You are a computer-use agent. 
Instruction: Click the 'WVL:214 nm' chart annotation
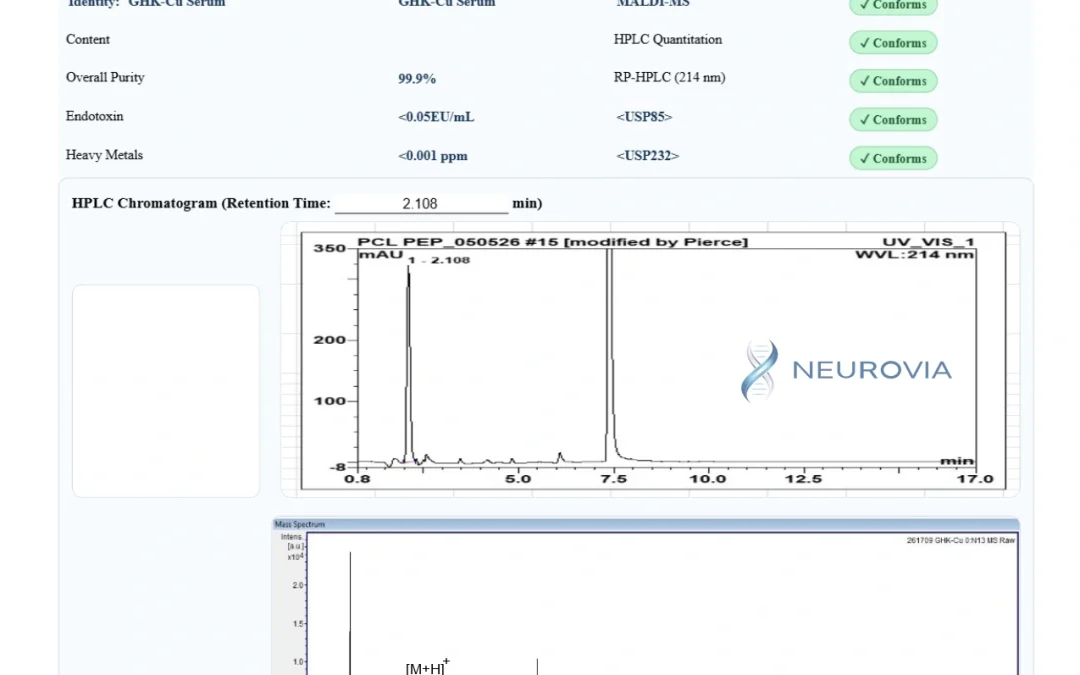tap(915, 254)
